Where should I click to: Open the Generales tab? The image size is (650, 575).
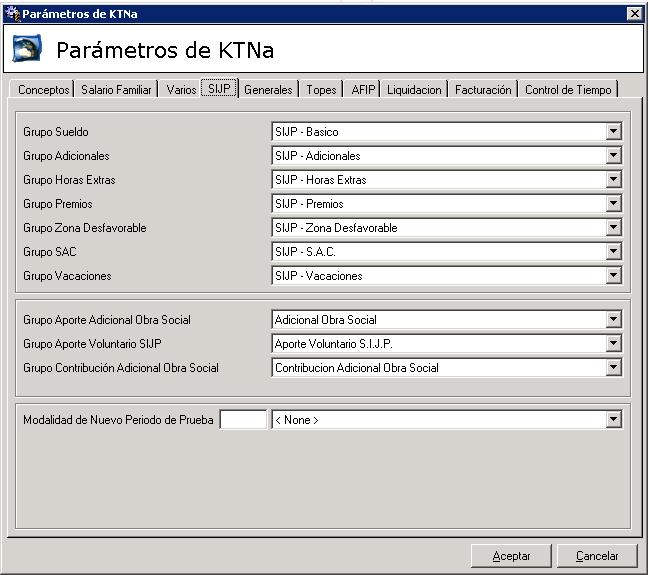click(268, 90)
